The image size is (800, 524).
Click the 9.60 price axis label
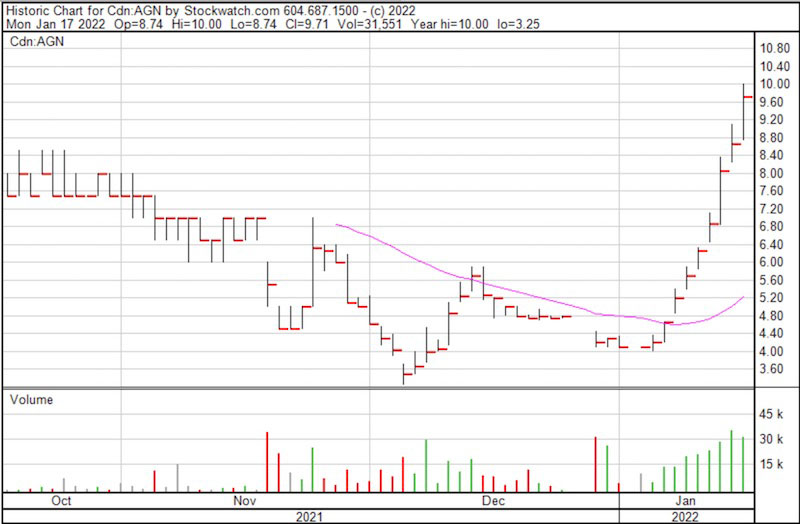(x=771, y=102)
